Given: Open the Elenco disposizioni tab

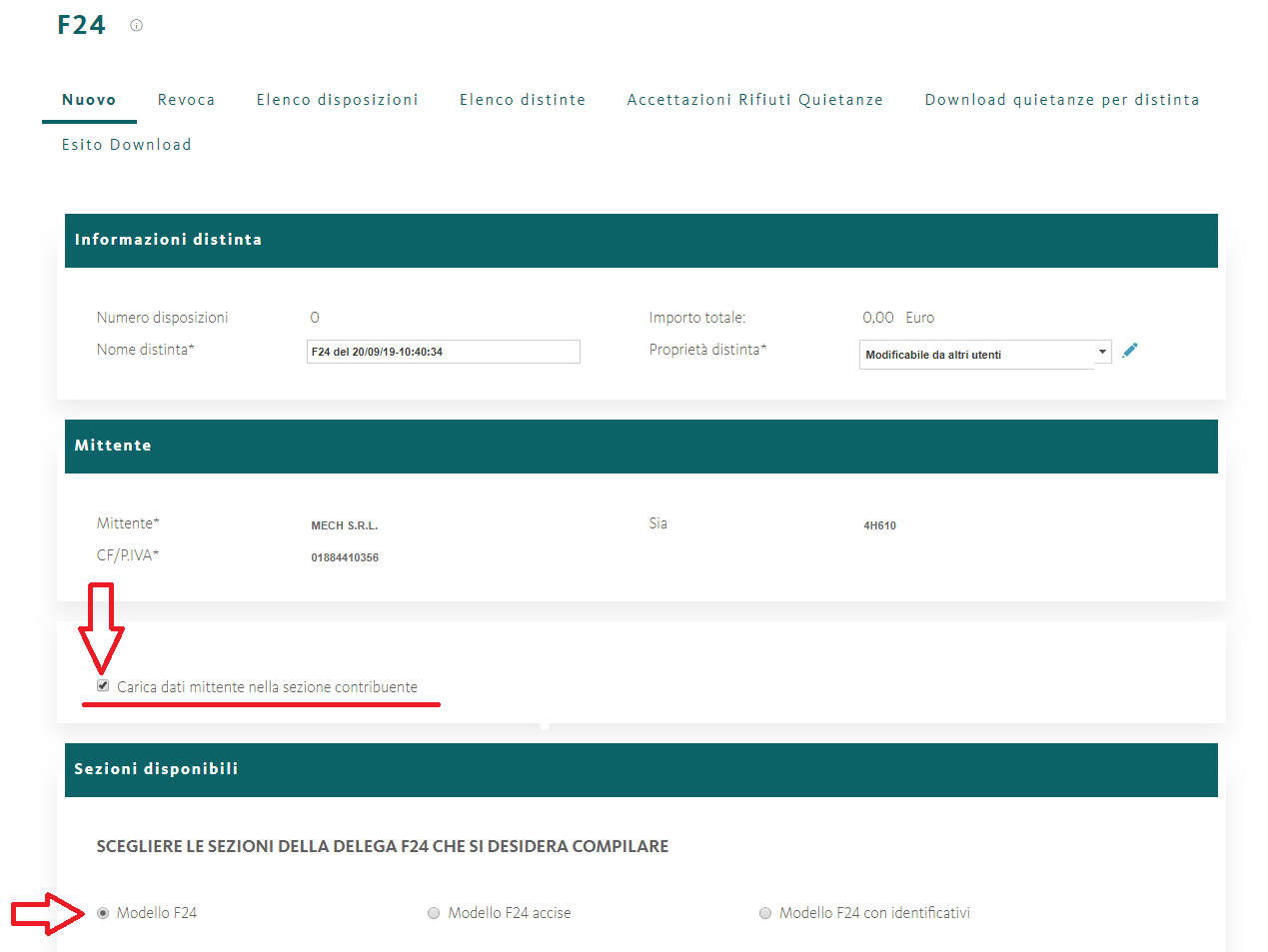Looking at the screenshot, I should 337,100.
